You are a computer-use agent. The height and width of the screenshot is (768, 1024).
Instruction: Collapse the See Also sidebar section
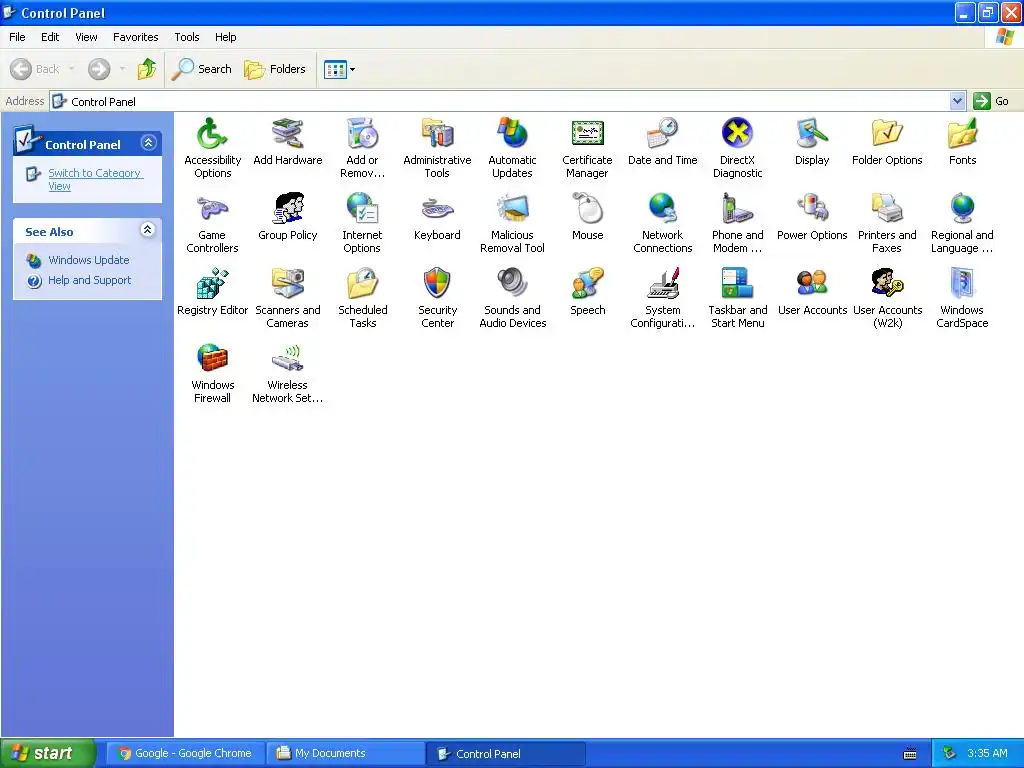pos(148,230)
